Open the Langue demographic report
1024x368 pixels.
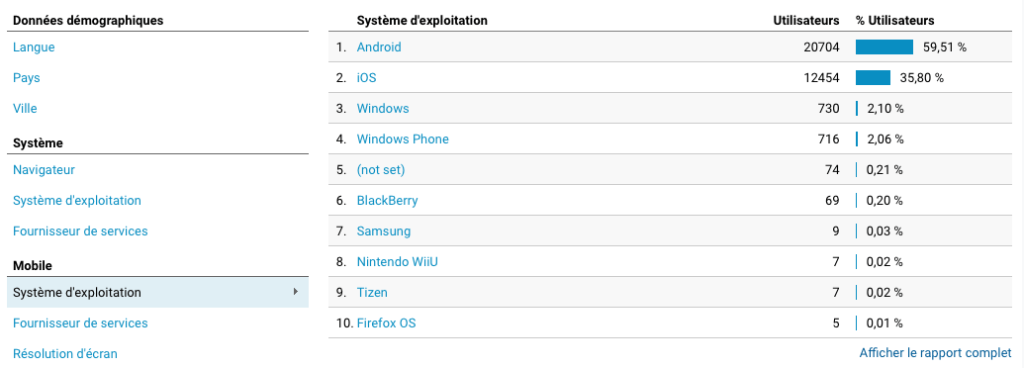[x=34, y=47]
